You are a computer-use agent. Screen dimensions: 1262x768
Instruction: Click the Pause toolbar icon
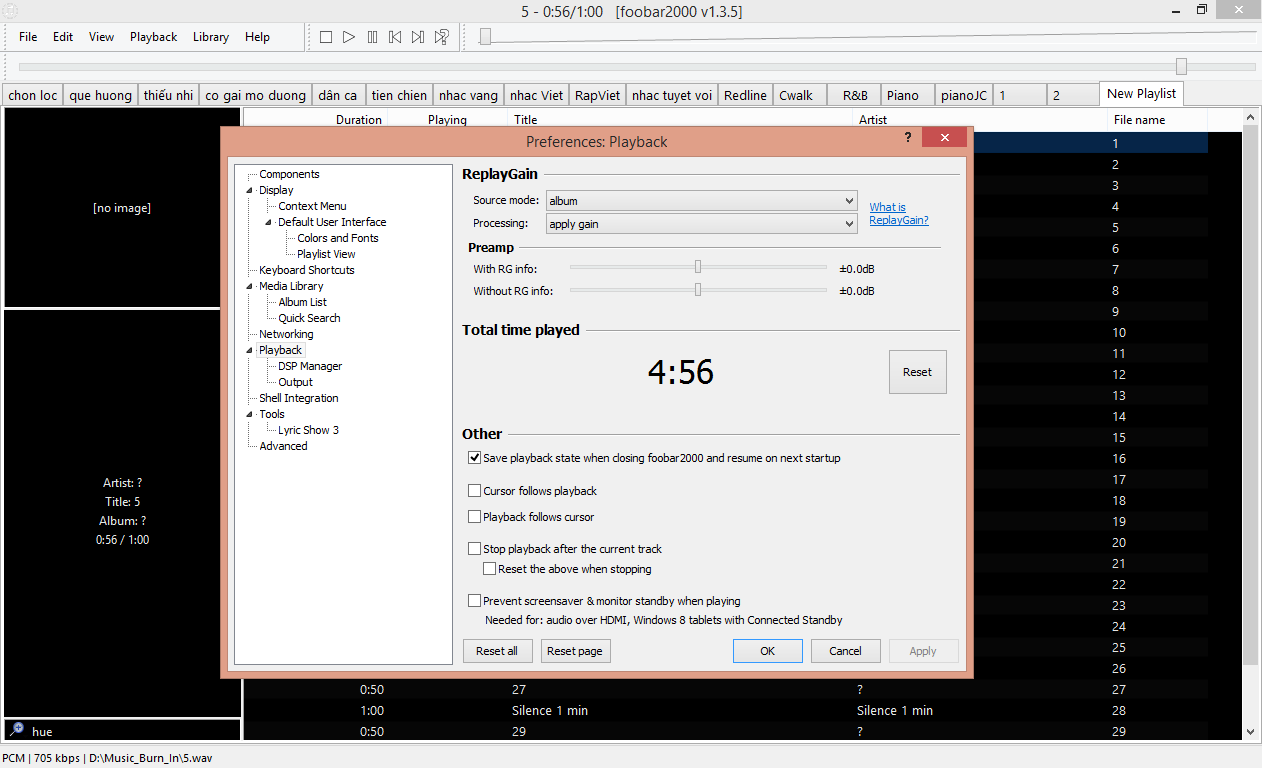(x=372, y=37)
